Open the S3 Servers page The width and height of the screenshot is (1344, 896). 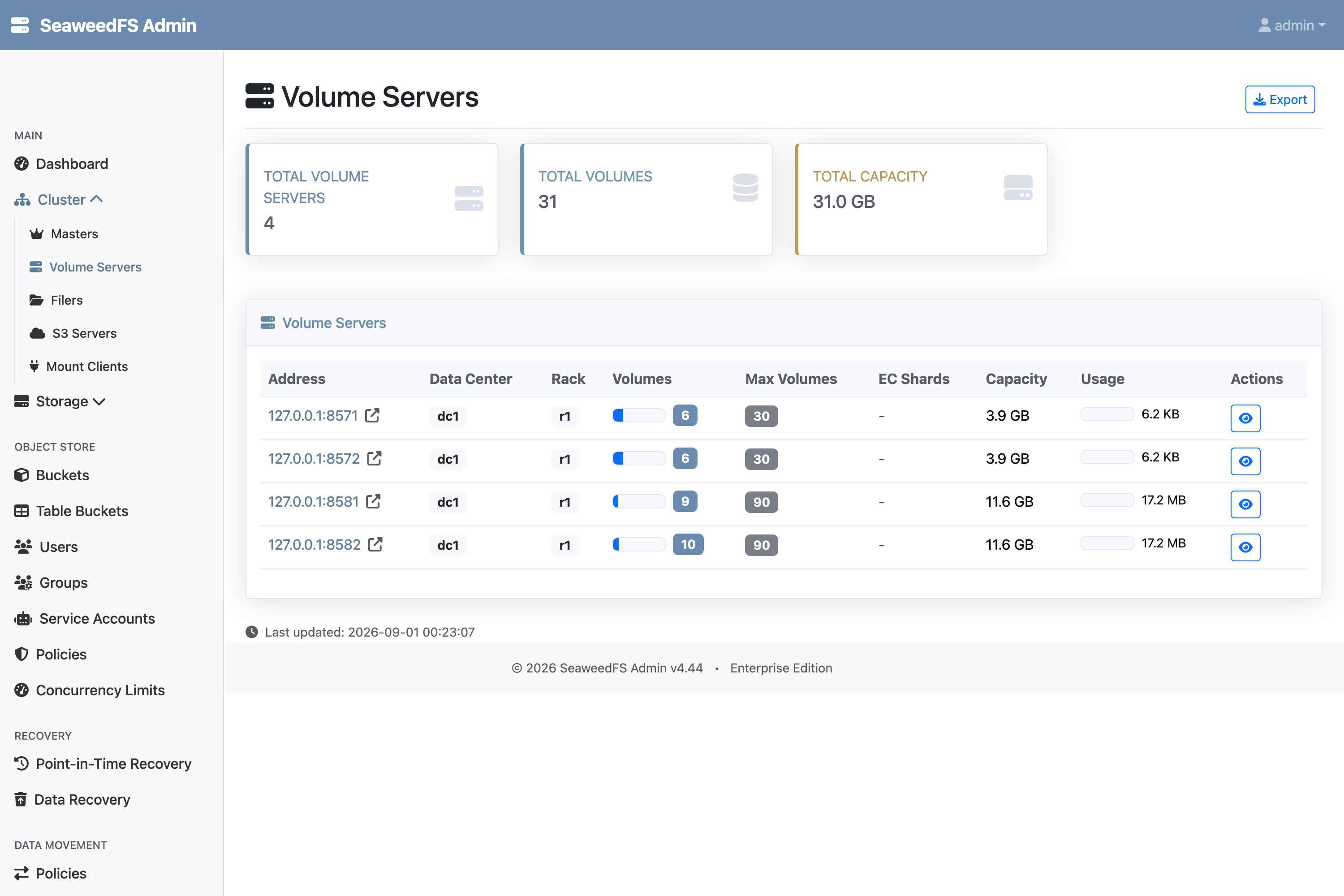[85, 333]
